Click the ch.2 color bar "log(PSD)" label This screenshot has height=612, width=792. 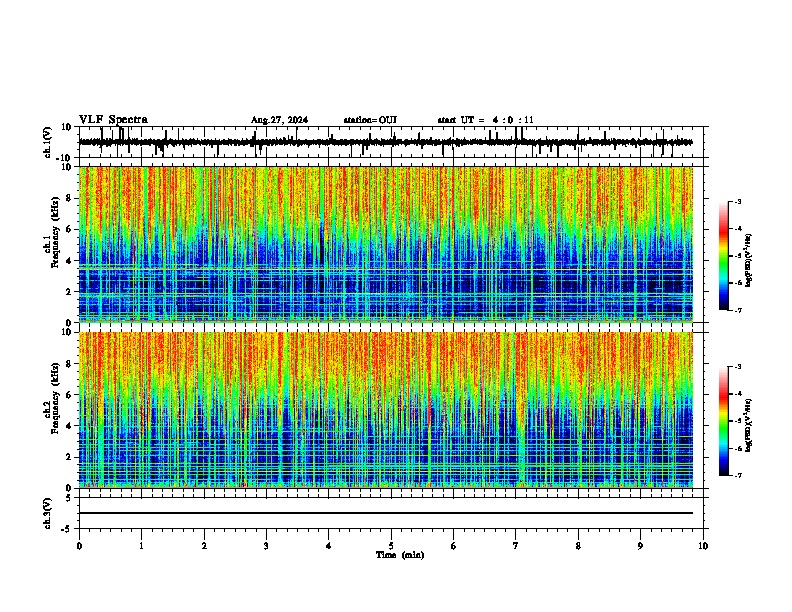(x=749, y=425)
